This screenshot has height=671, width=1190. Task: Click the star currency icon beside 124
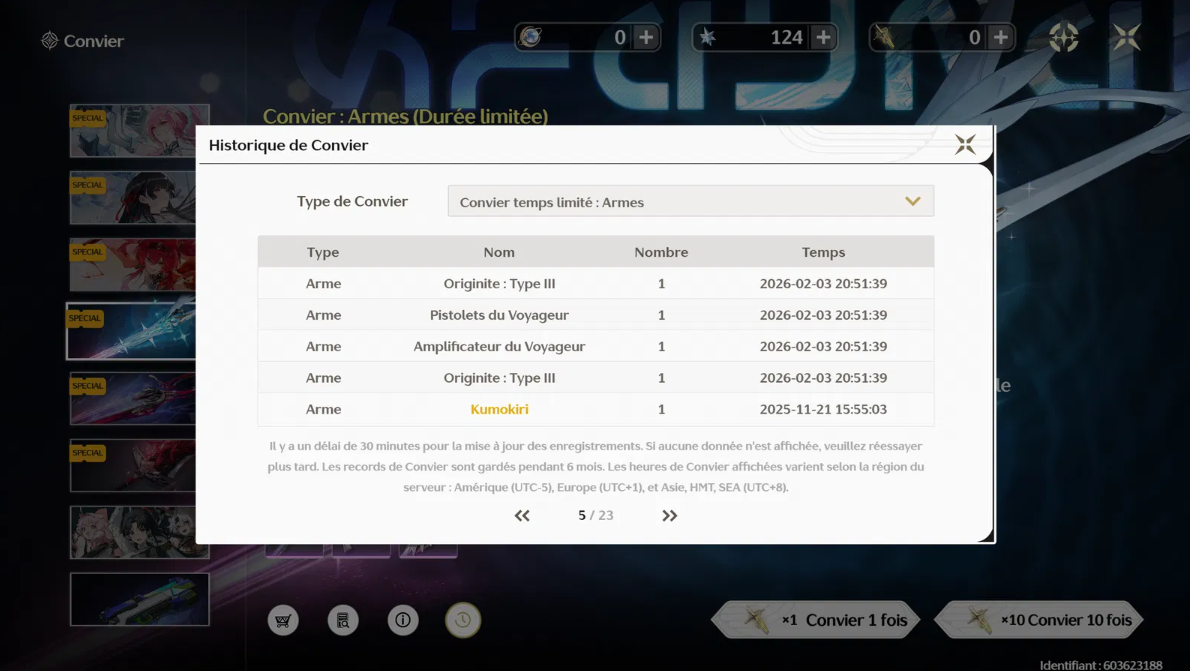tap(707, 37)
